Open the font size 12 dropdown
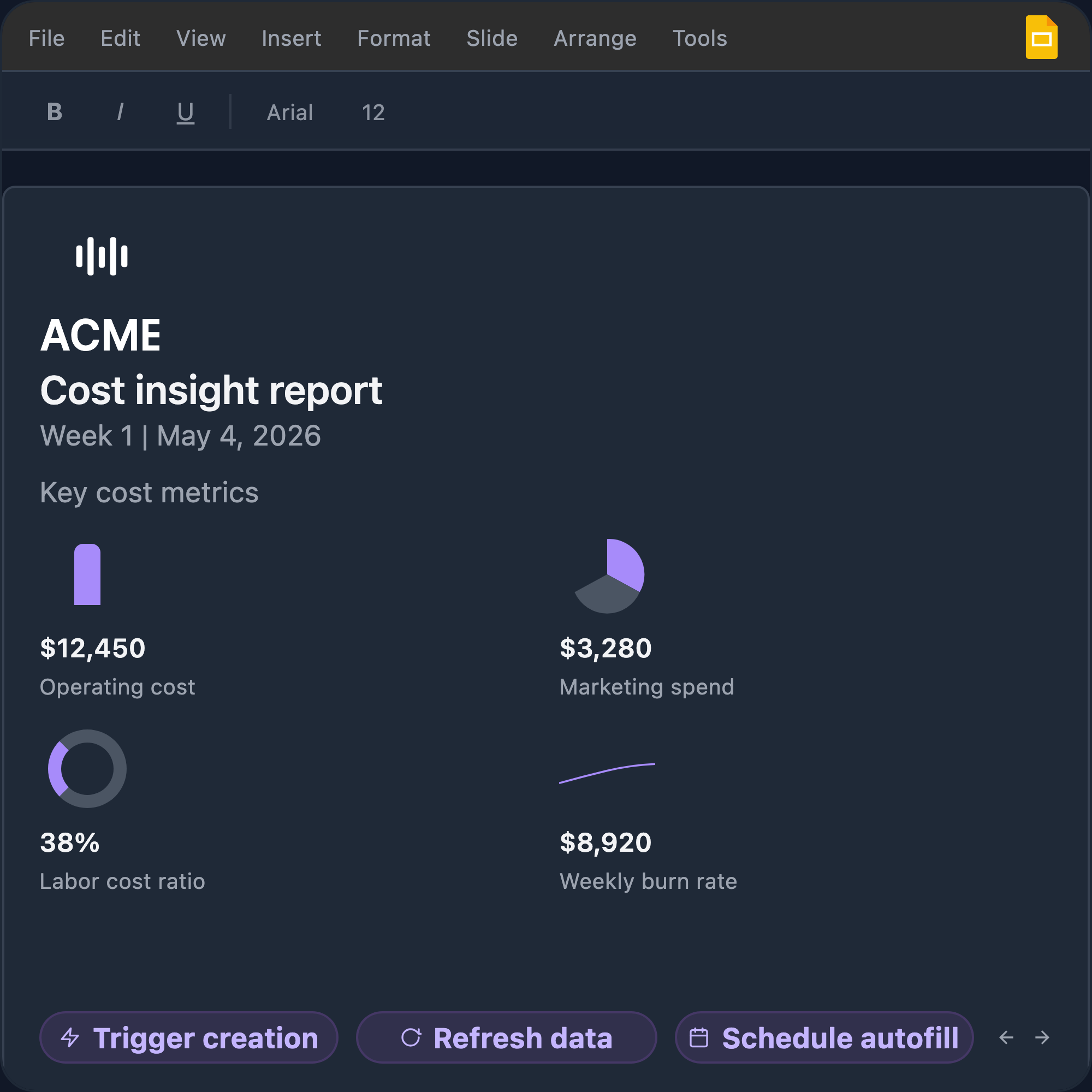This screenshot has width=1092, height=1092. click(x=373, y=112)
